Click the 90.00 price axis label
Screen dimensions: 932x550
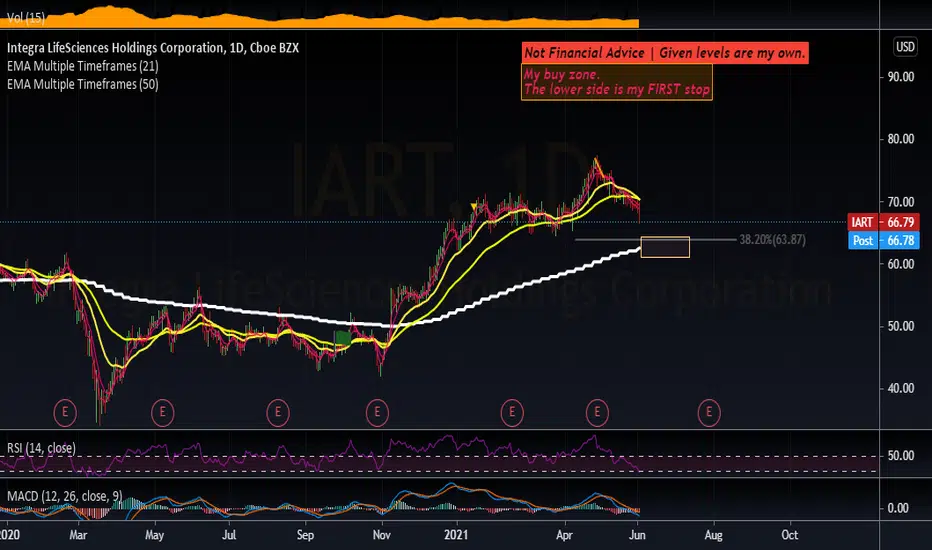click(900, 77)
